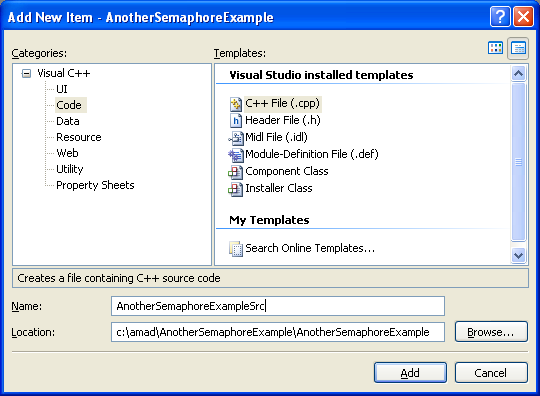Screen dimensions: 540x396
Task: Focus the Location input field
Action: [278, 332]
